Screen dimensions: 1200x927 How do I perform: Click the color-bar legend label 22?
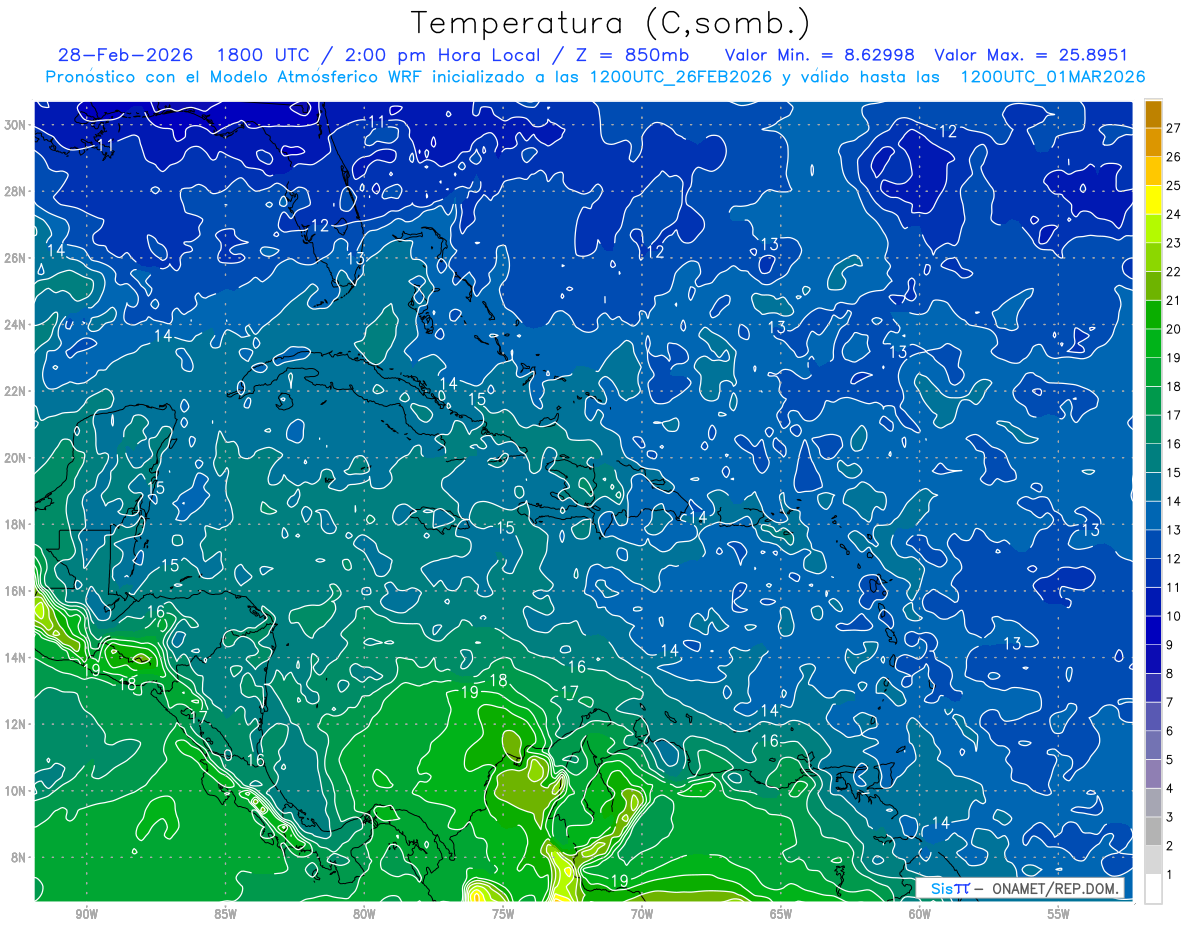click(1174, 272)
